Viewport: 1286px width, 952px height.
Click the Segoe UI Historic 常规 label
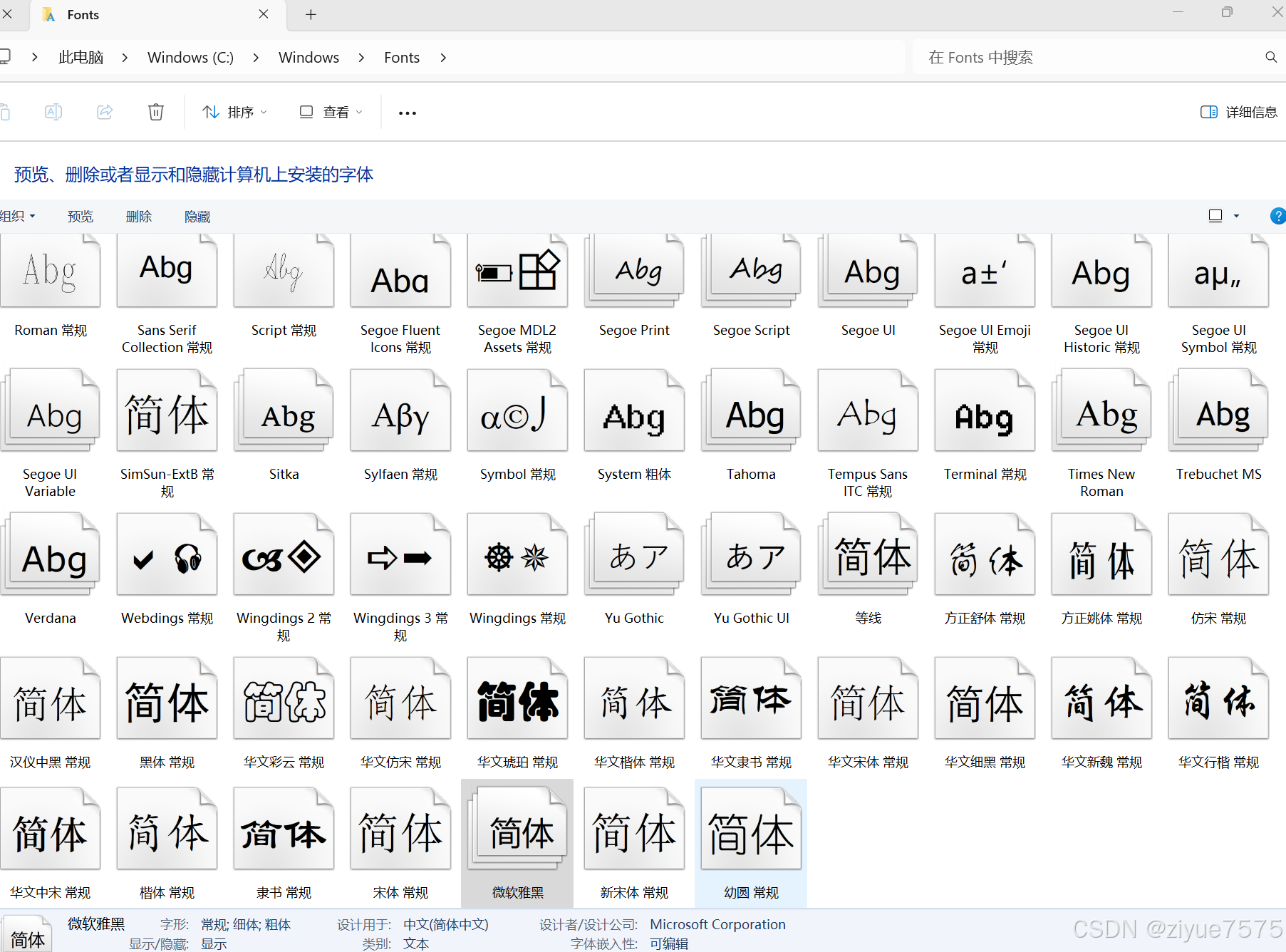[1101, 338]
